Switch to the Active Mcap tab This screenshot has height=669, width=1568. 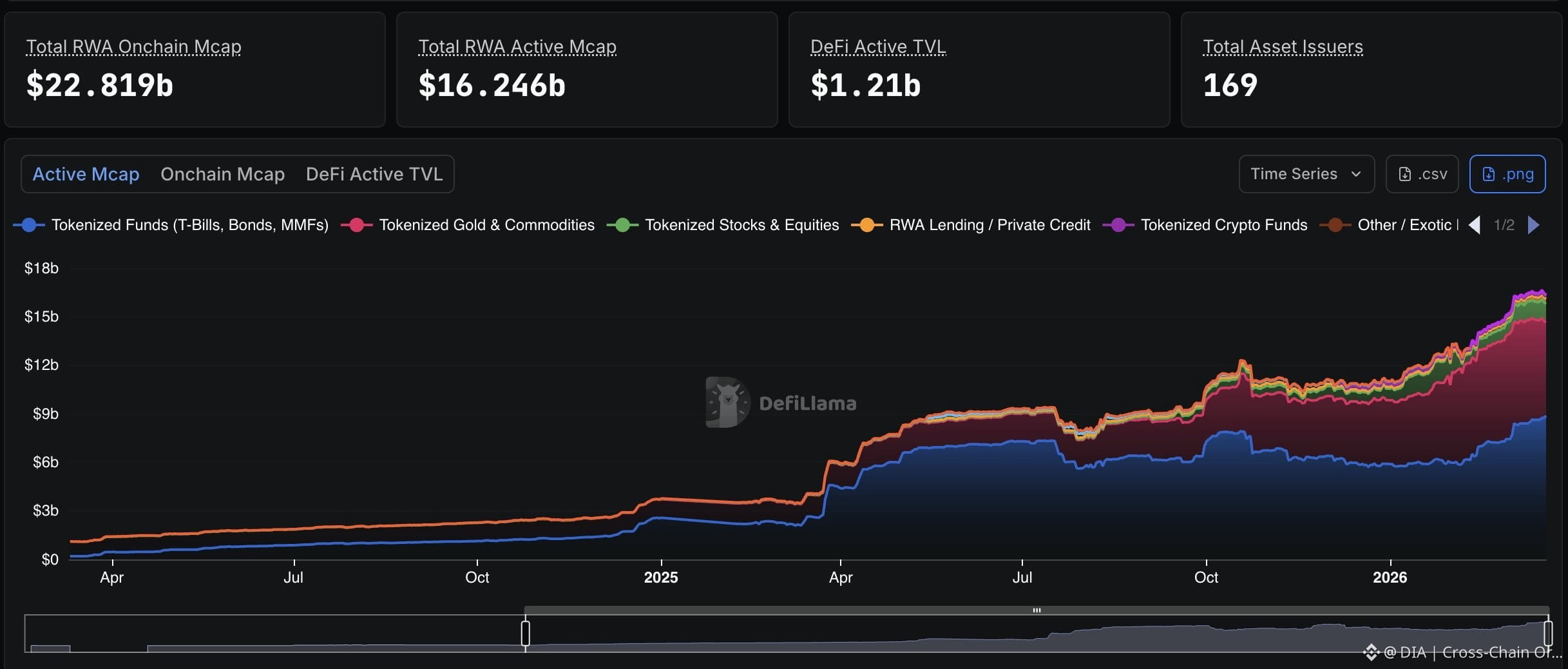[x=86, y=174]
